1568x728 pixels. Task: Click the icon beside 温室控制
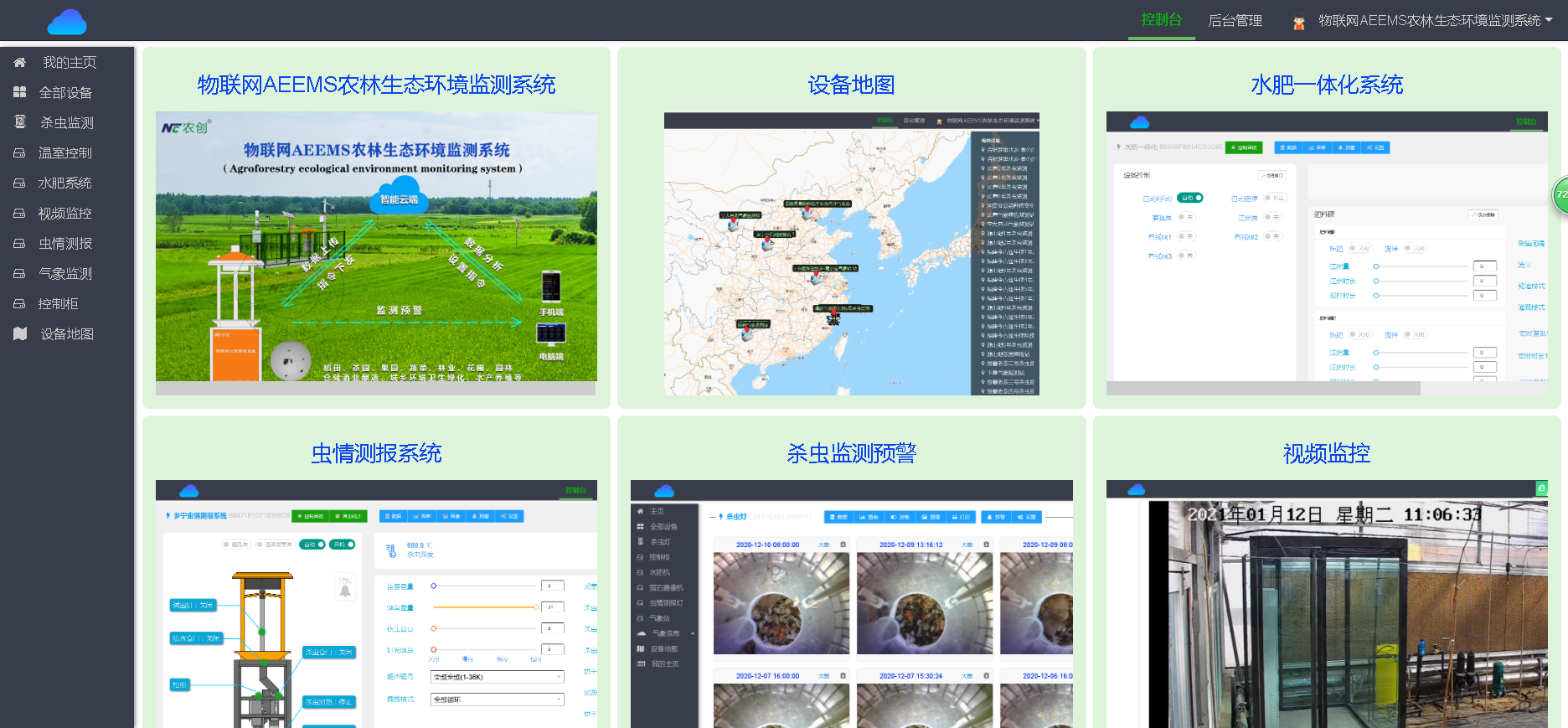(x=19, y=153)
